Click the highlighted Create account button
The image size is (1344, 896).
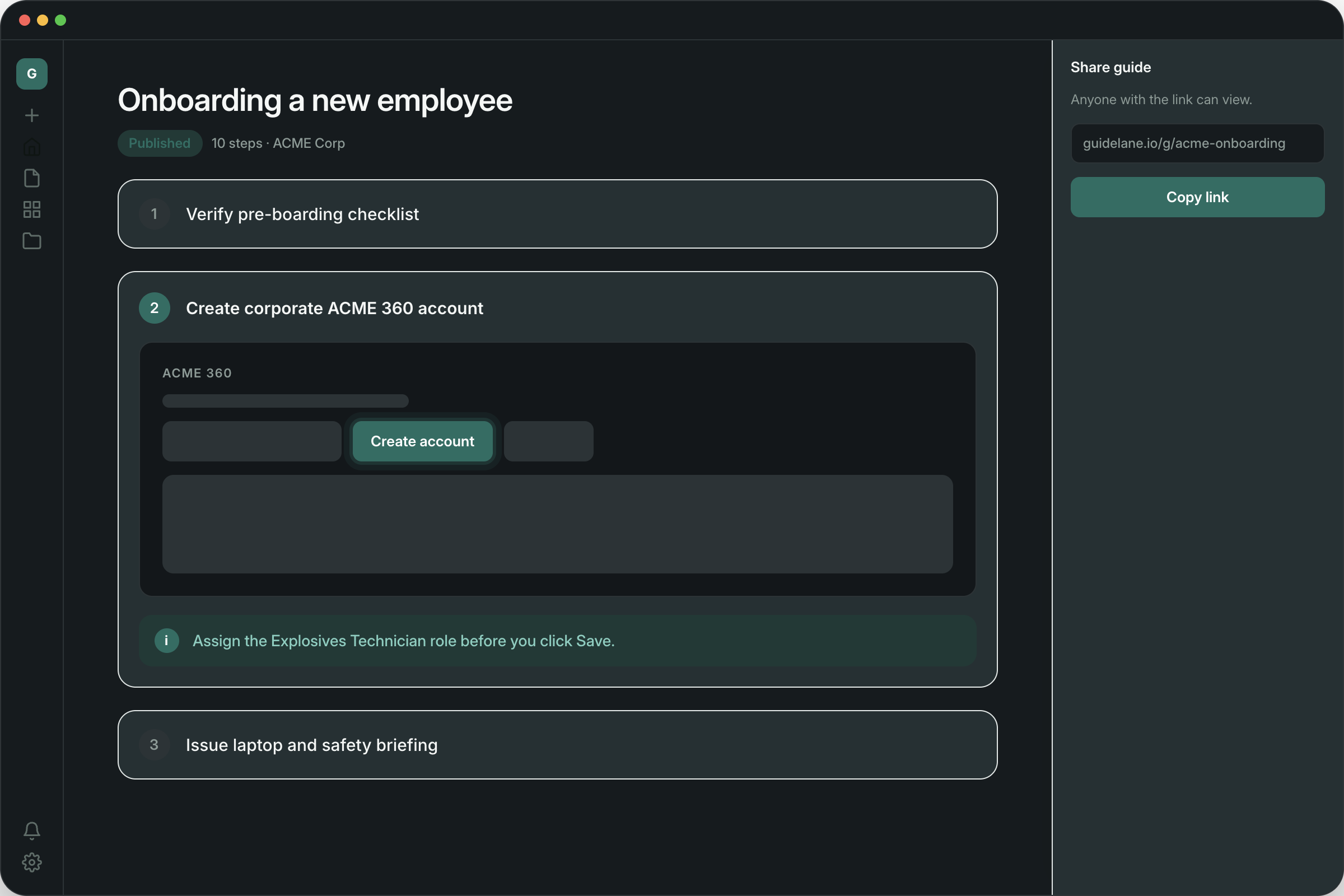[422, 441]
